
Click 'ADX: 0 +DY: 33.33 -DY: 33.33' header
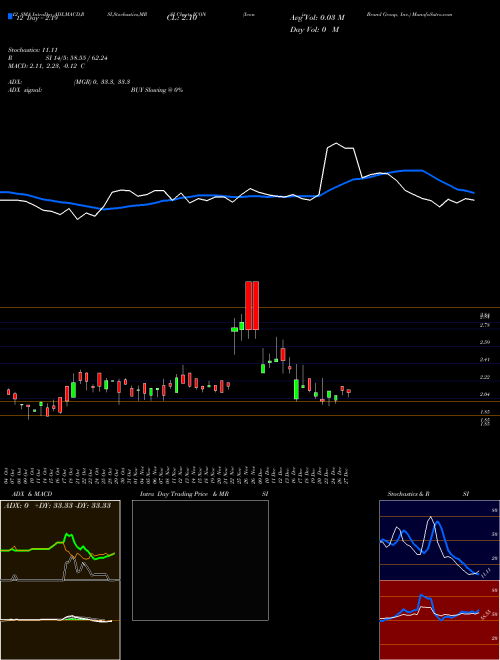pyautogui.click(x=57, y=506)
